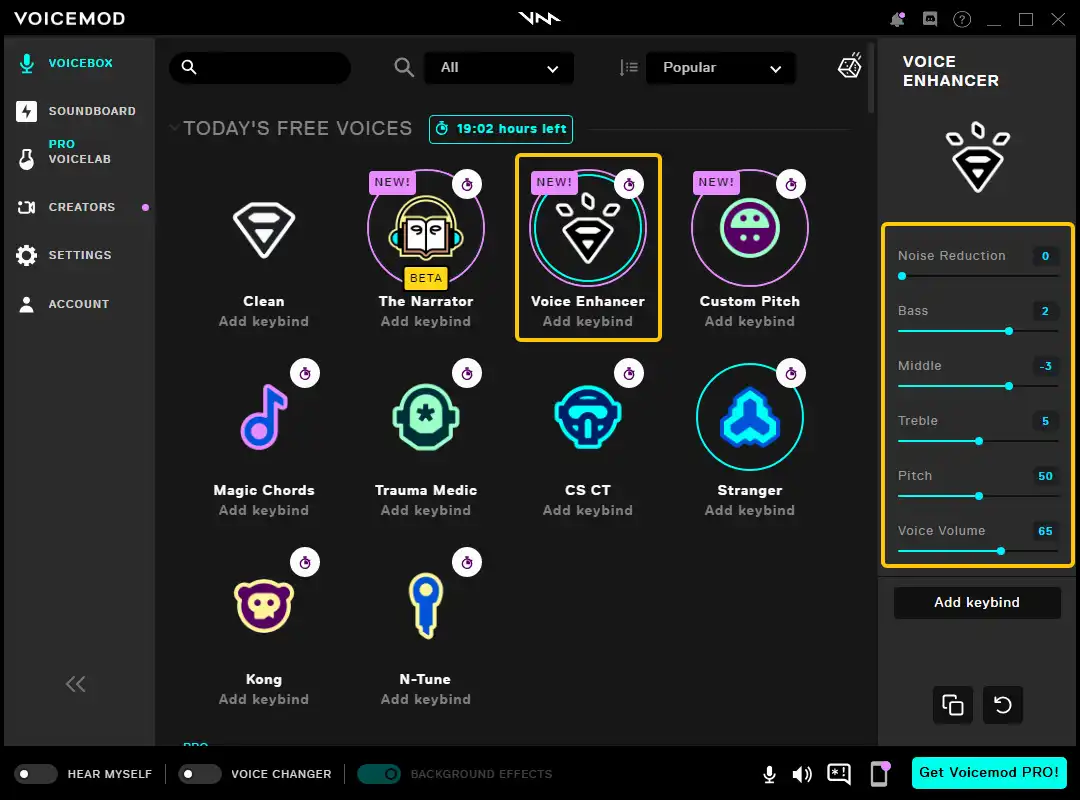Click the phone device icon in bottom bar
Viewport: 1080px width, 800px height.
880,774
